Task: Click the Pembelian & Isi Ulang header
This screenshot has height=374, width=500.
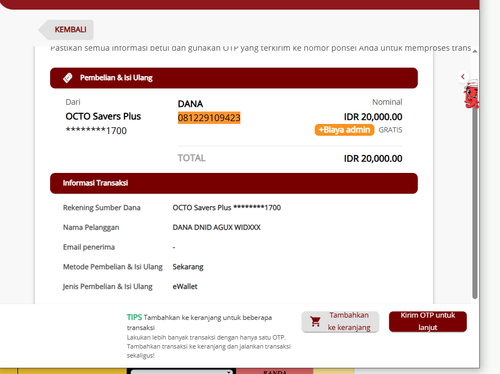Action: 234,78
